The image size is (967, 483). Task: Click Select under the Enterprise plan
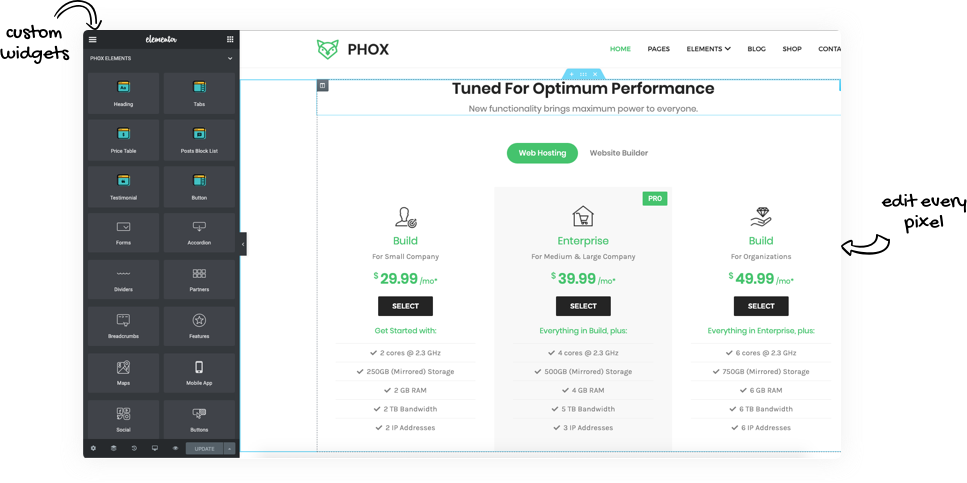coord(583,306)
